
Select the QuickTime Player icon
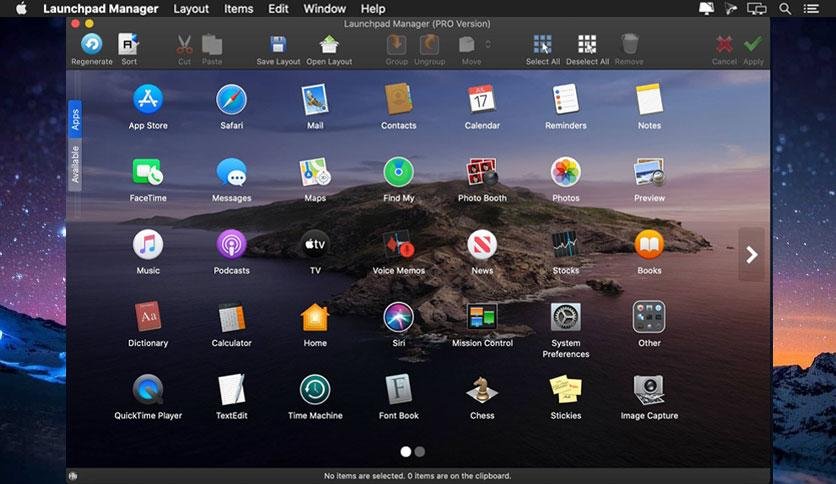(148, 390)
